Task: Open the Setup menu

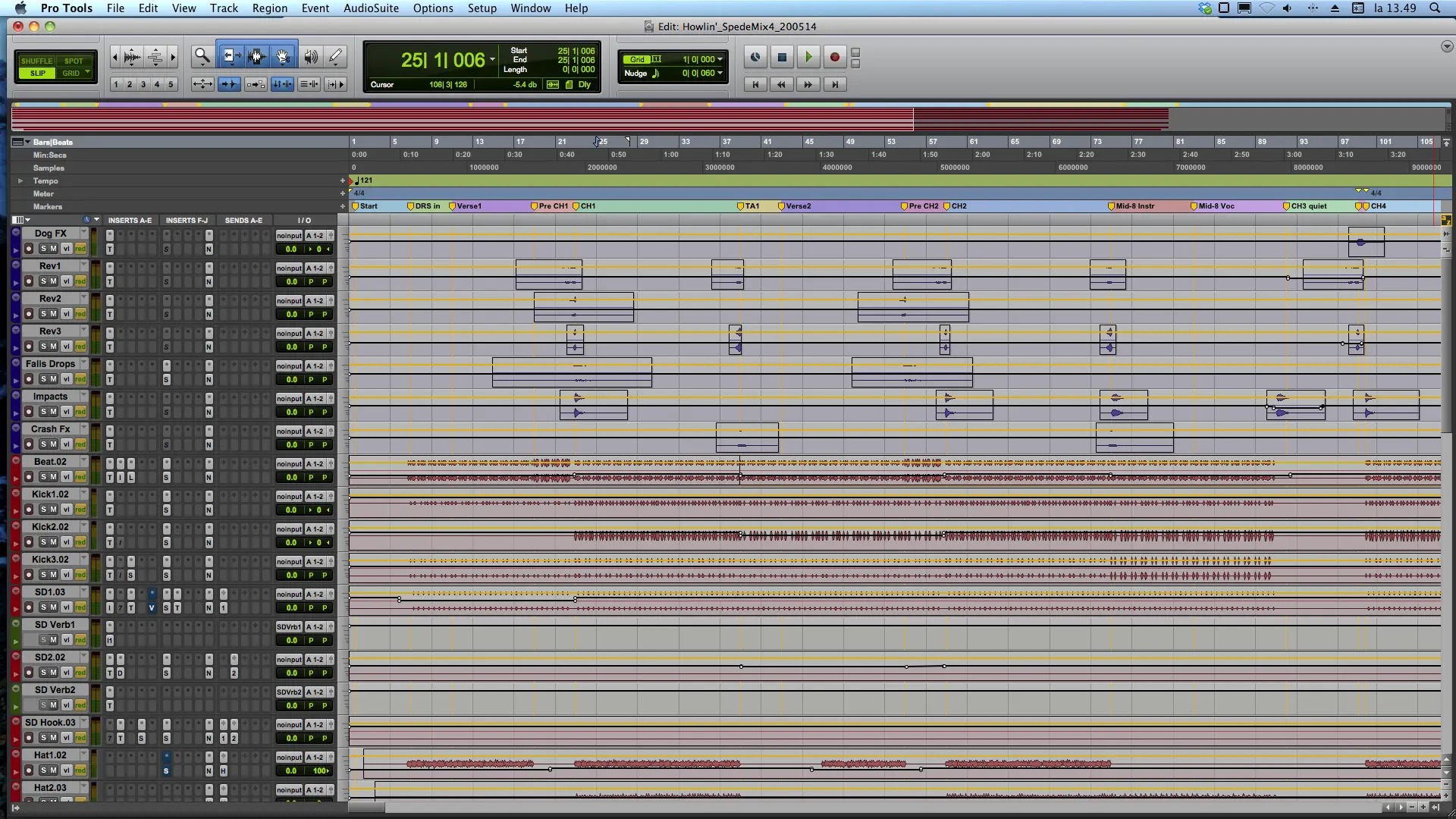Action: [x=482, y=8]
